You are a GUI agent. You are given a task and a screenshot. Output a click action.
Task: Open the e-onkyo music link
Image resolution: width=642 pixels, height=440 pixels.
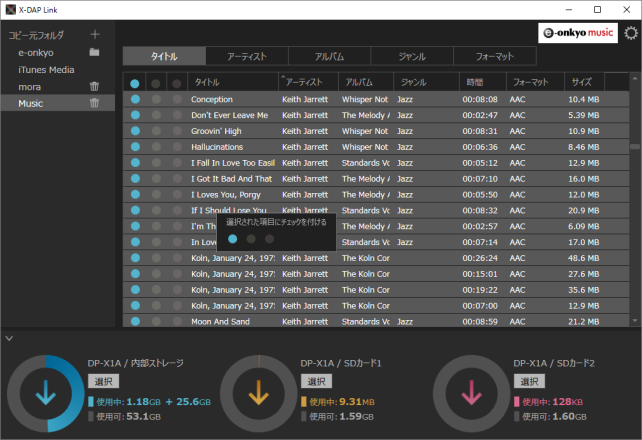click(577, 33)
